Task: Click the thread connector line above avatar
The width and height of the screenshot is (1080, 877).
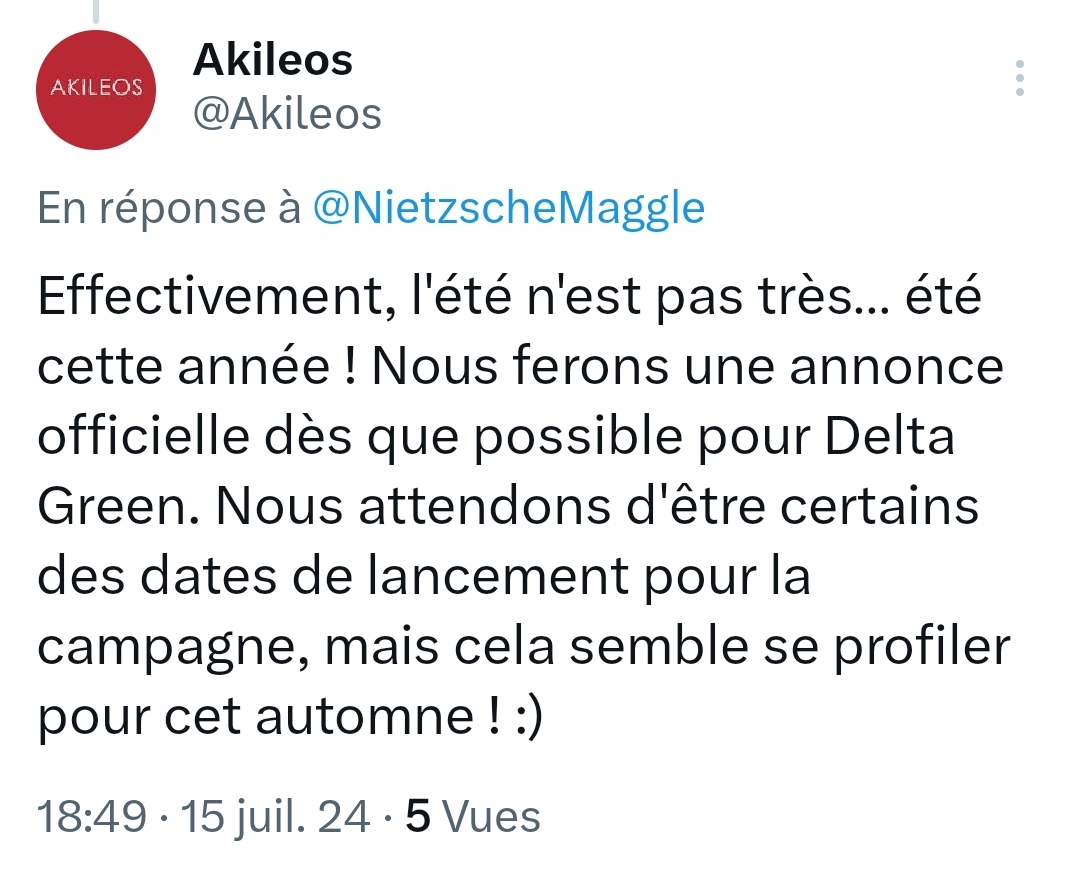Action: (x=95, y=10)
